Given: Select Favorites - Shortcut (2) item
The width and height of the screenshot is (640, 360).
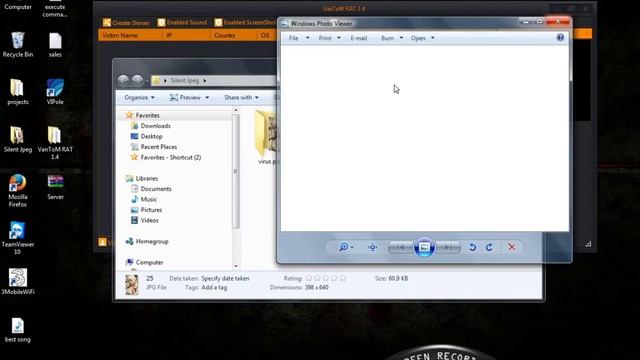Looking at the screenshot, I should tap(170, 158).
